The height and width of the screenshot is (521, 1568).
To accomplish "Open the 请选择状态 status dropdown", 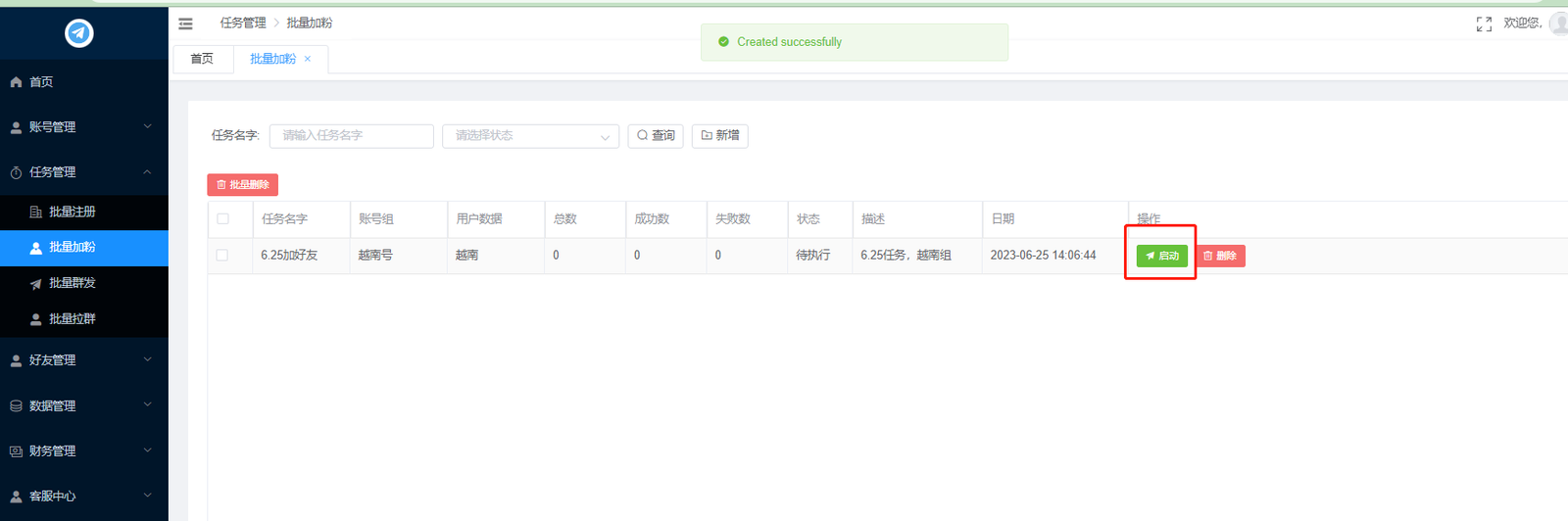I will pyautogui.click(x=530, y=136).
